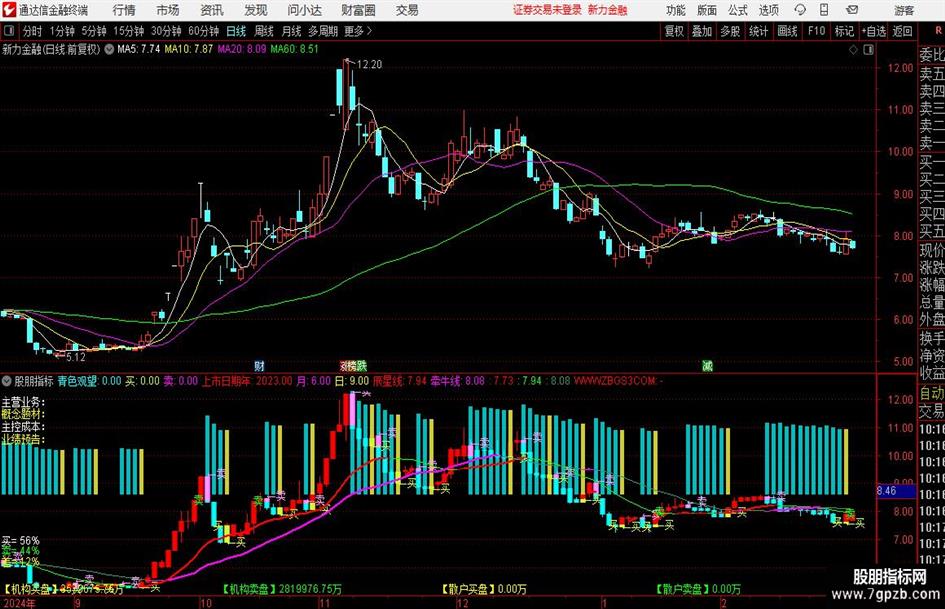
Task: Click the red R icon at top right
Action: (938, 30)
